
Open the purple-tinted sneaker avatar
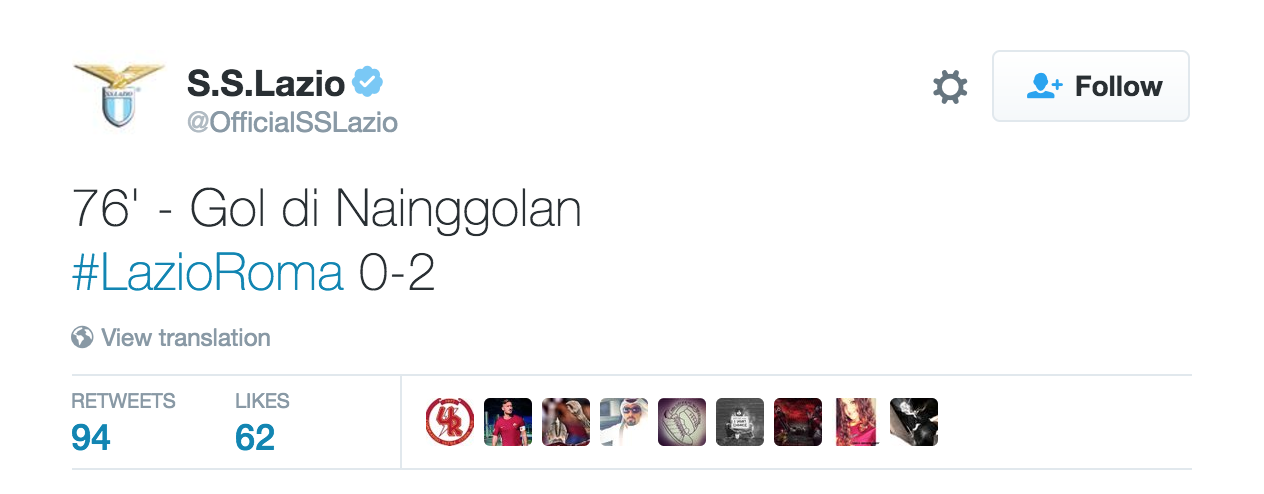pos(682,422)
